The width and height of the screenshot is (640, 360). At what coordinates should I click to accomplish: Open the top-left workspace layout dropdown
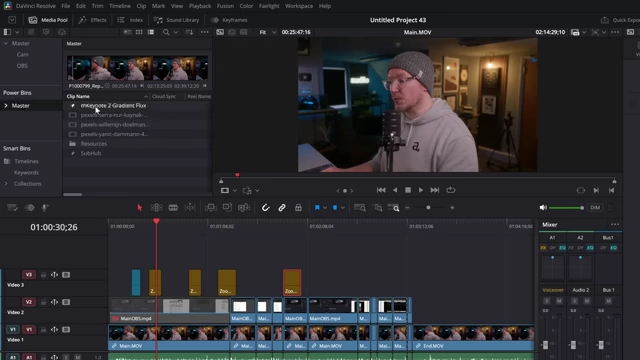point(12,20)
